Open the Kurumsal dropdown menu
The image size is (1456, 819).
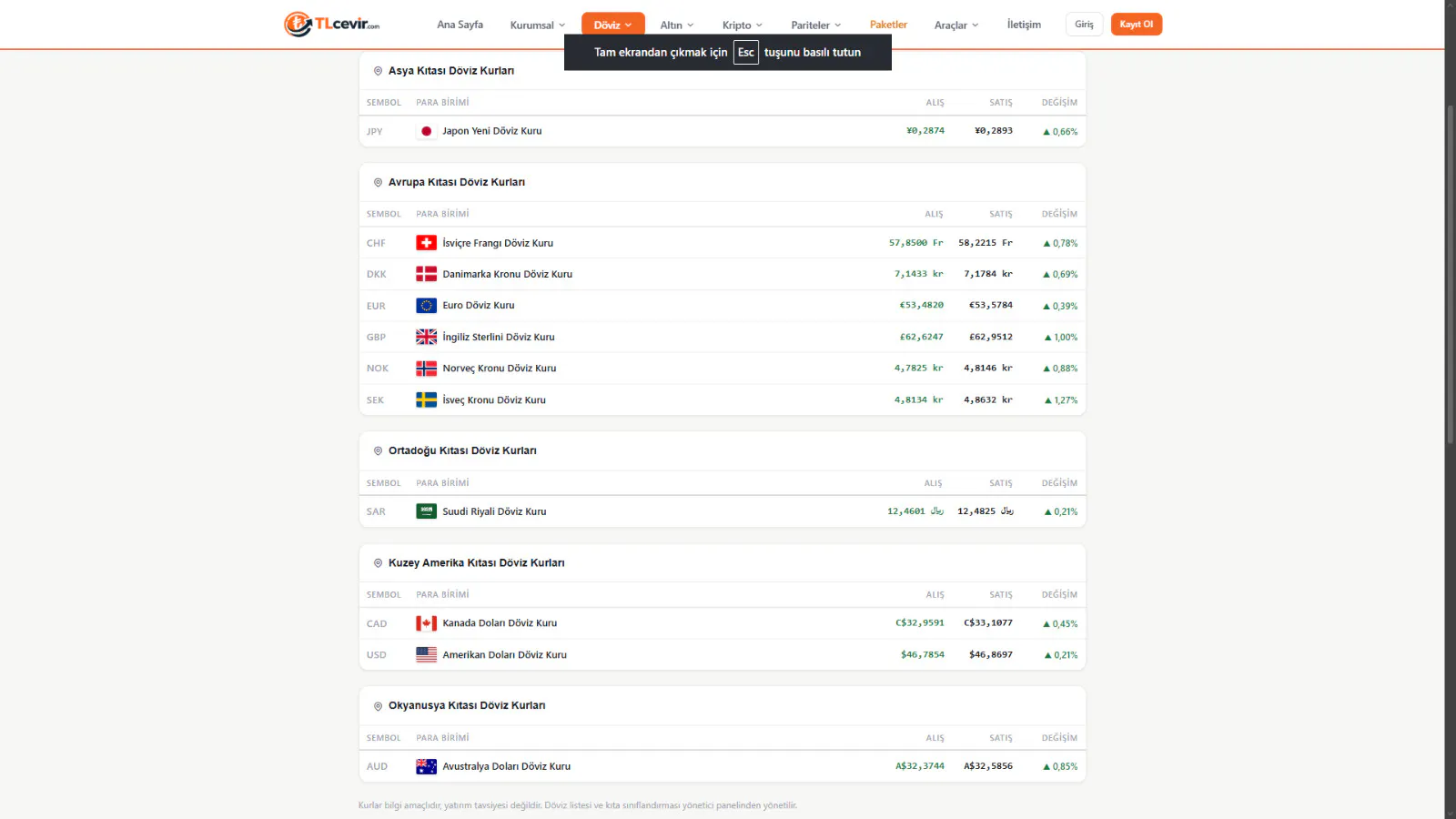[x=538, y=25]
